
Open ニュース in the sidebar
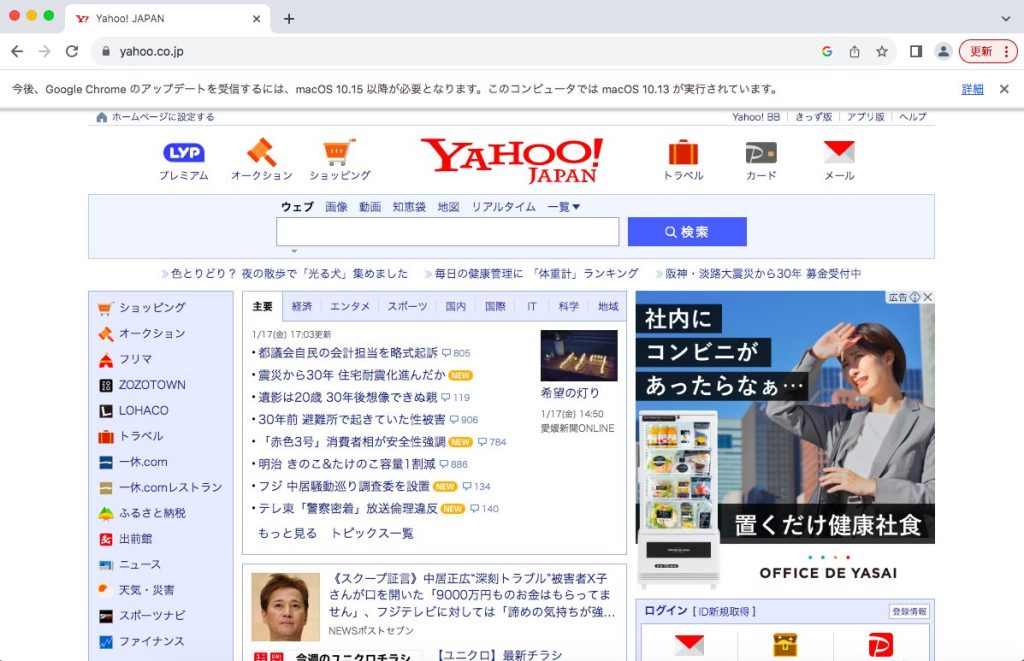click(x=139, y=564)
